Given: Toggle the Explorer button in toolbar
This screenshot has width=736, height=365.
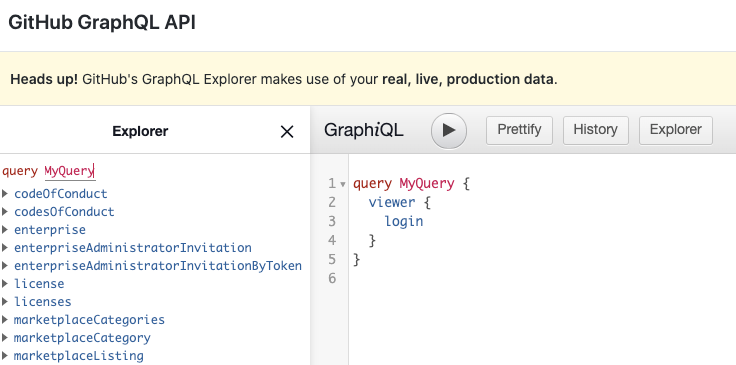Looking at the screenshot, I should point(675,130).
